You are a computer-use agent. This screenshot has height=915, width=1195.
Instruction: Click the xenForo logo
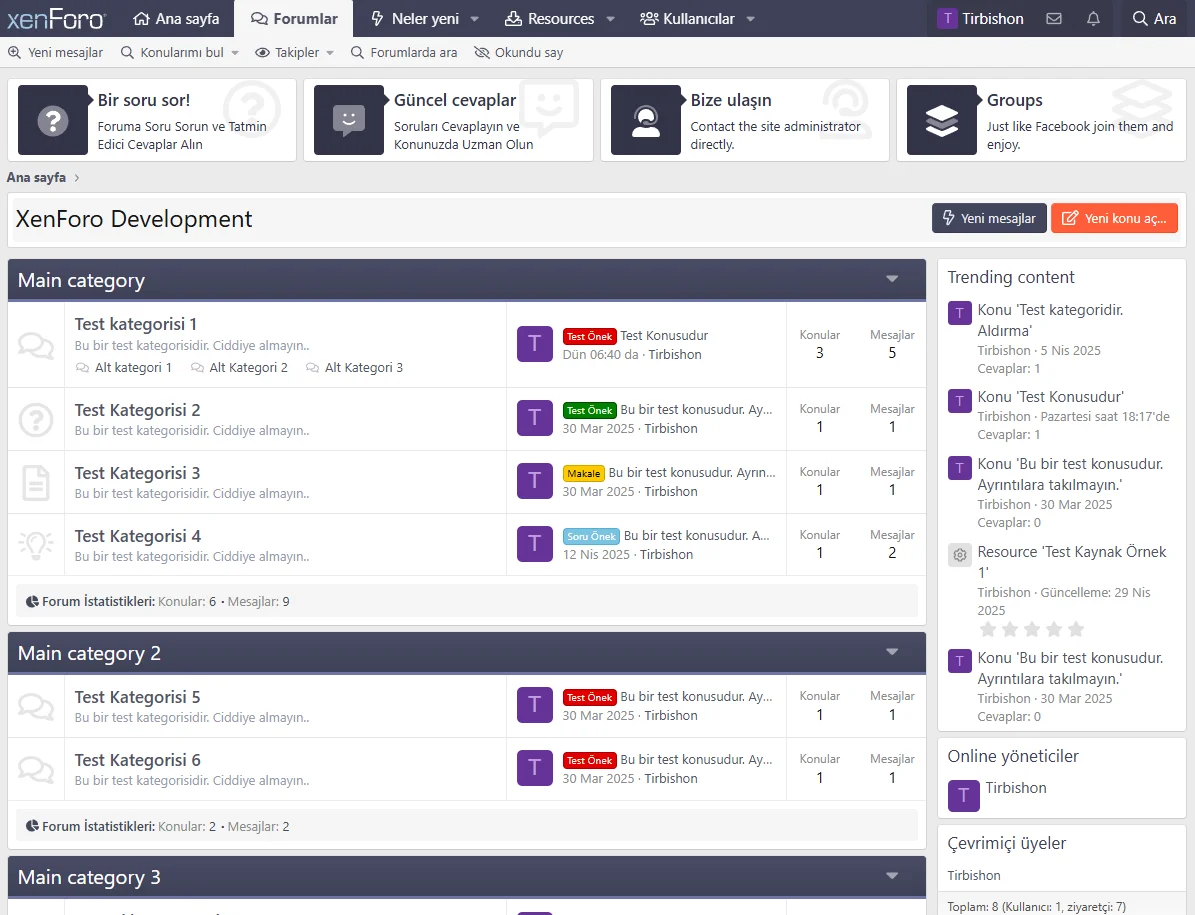point(56,19)
